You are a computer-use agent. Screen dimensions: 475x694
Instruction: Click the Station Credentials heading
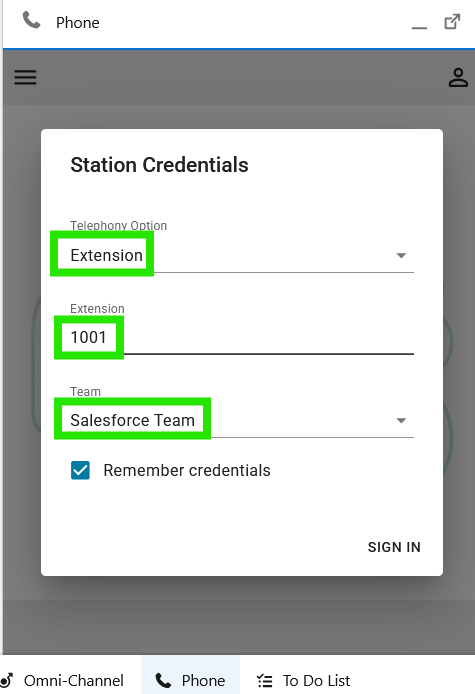coord(159,165)
